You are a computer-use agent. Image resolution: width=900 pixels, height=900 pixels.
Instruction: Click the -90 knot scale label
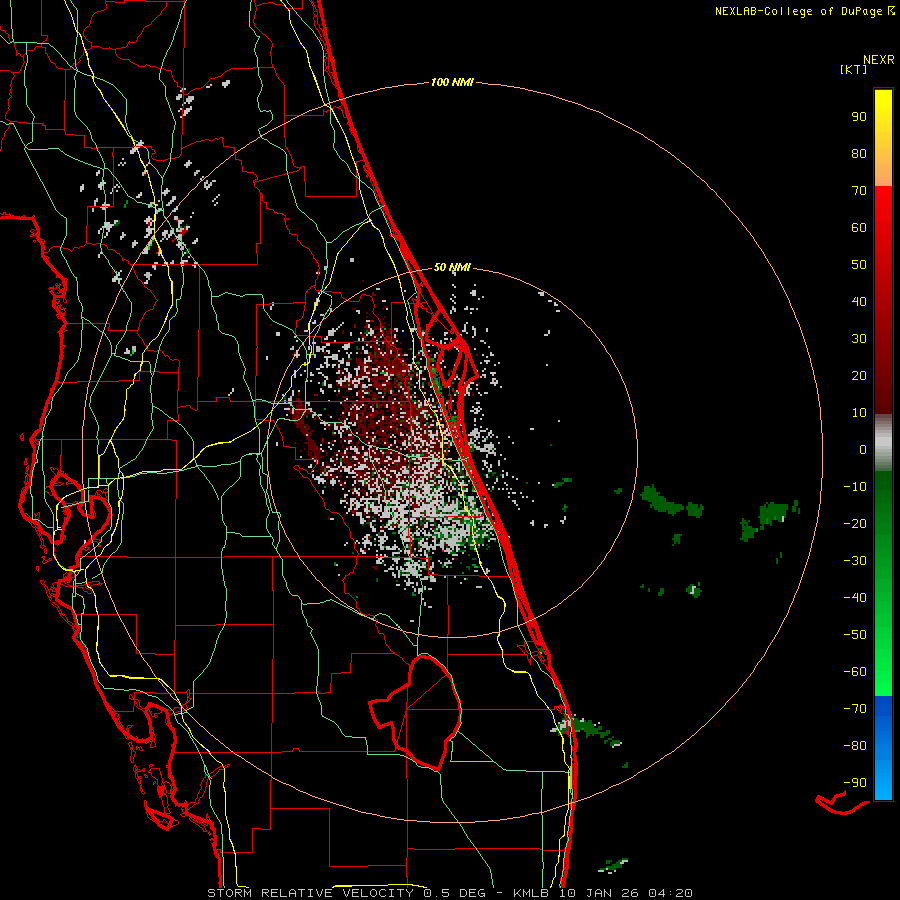click(855, 783)
